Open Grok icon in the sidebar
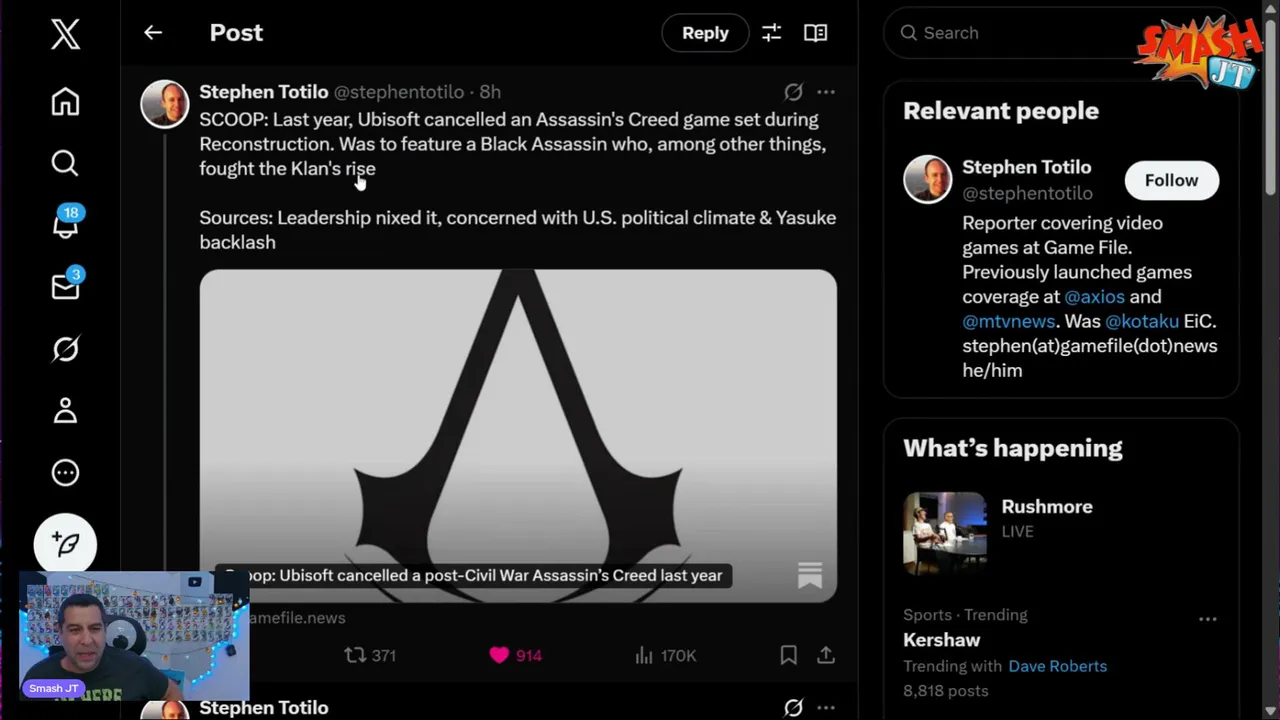Screen dimensions: 1280x720 click(65, 349)
